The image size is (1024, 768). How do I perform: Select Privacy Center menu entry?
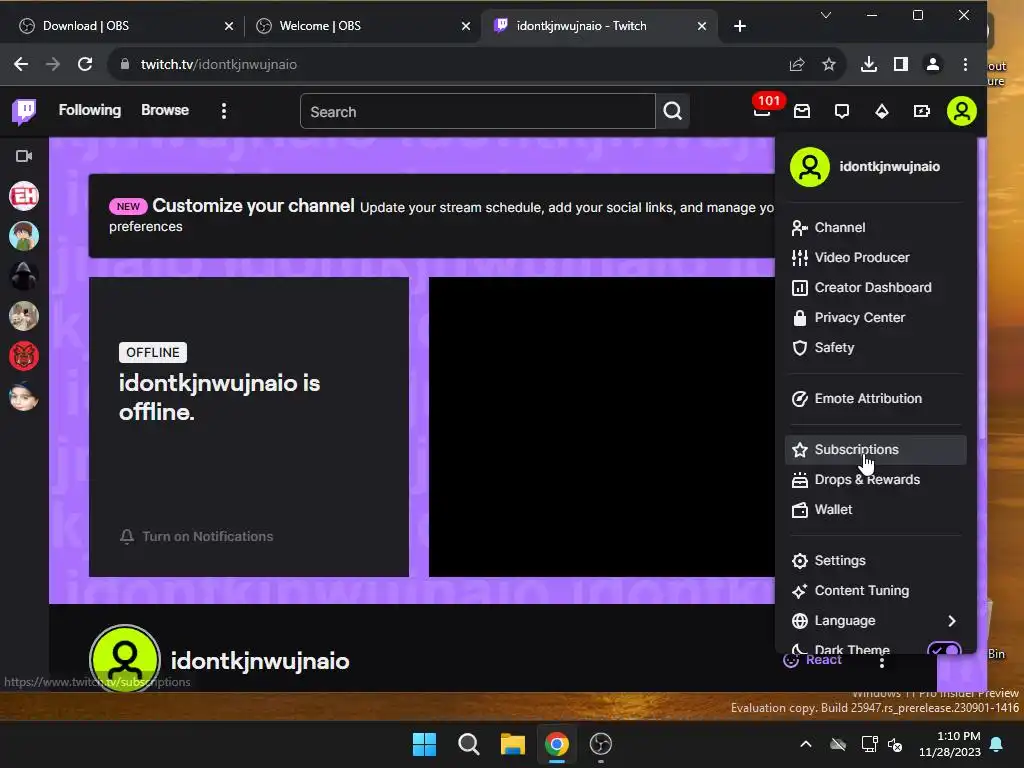875,317
